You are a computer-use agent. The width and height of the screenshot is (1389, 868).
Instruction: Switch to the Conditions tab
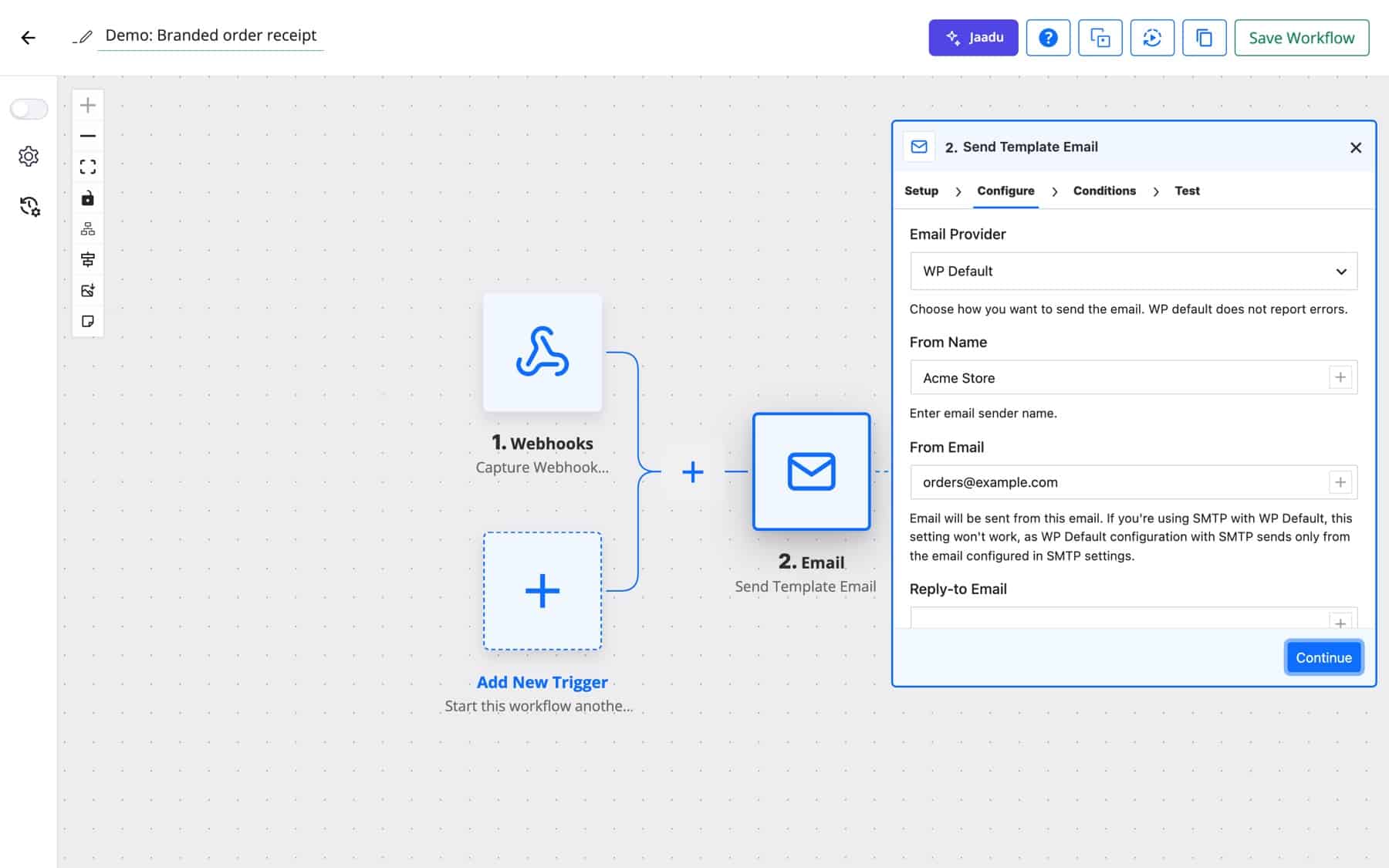pyautogui.click(x=1104, y=191)
